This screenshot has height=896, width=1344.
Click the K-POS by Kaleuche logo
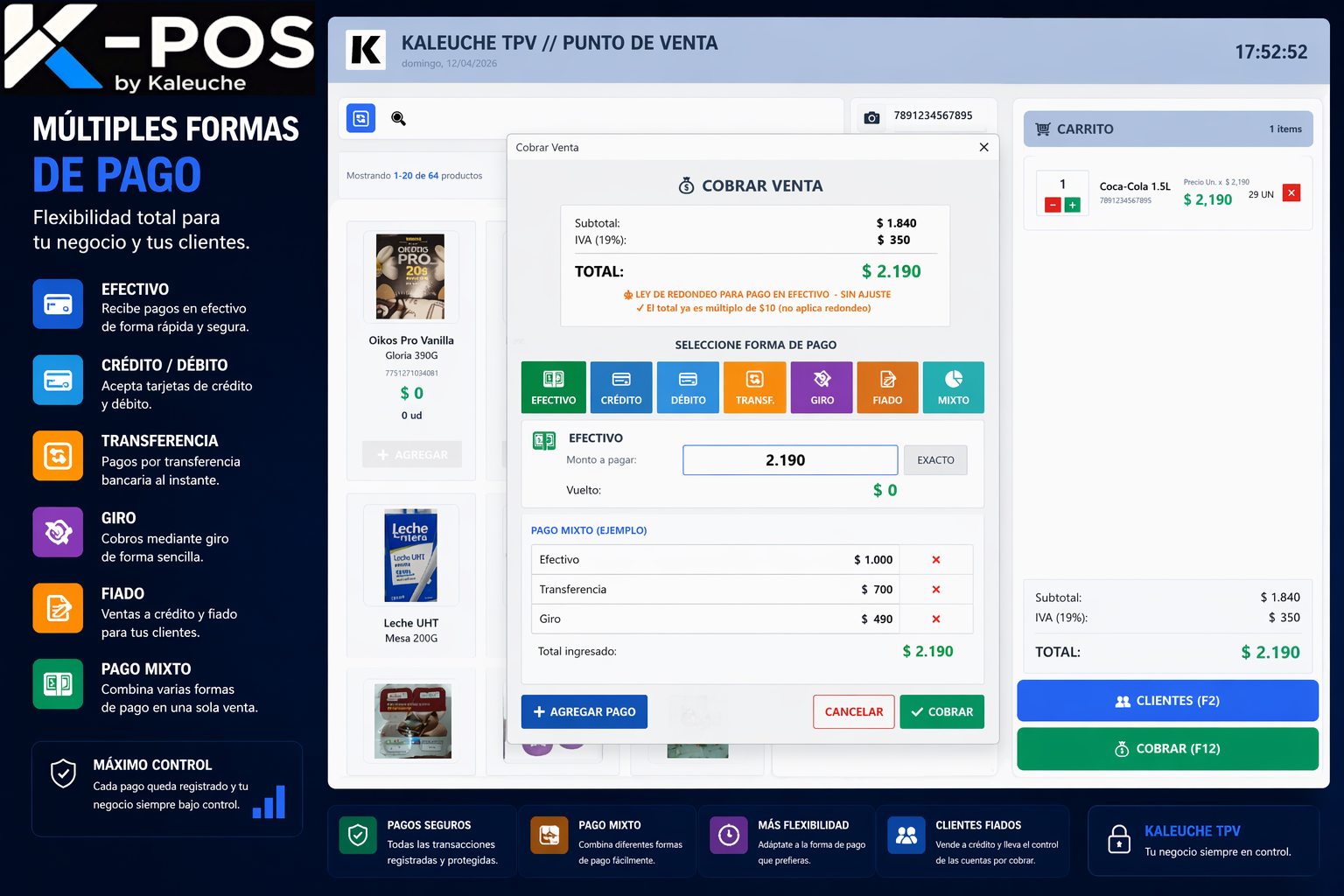coord(159,48)
